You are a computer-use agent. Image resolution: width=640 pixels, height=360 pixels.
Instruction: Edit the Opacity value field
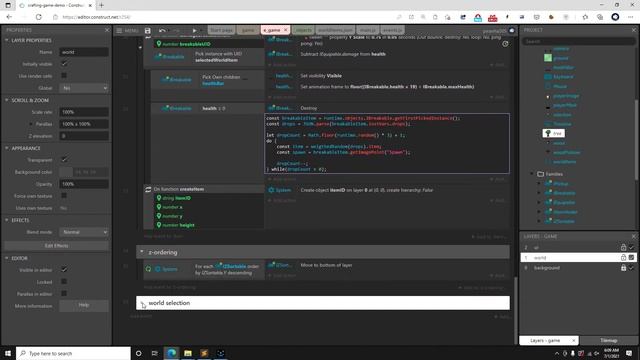(84, 184)
